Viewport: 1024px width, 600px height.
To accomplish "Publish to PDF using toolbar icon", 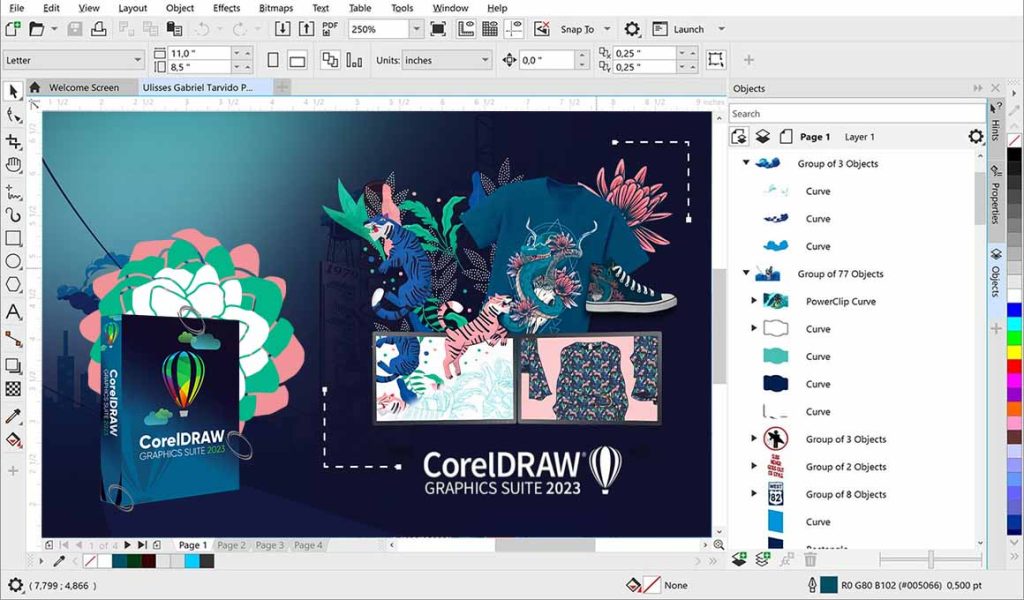I will (x=330, y=29).
